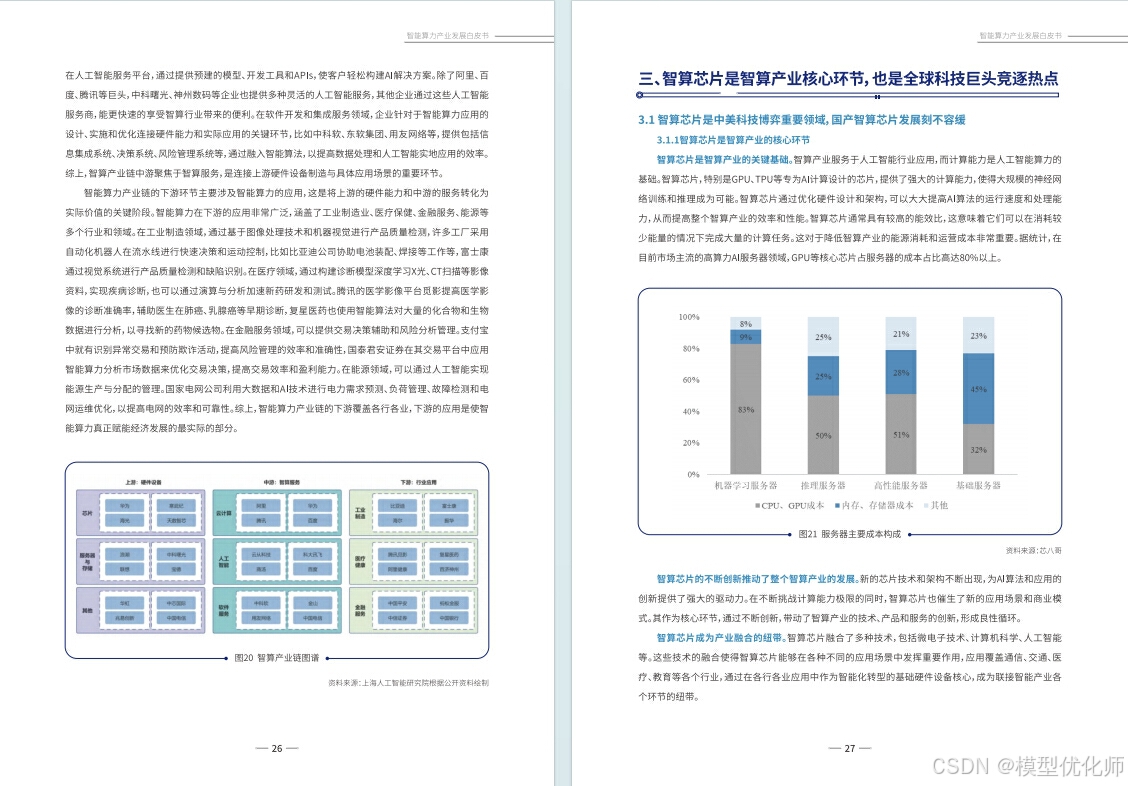Click page 26 header 智能算力产业发展白皮书
The width and height of the screenshot is (1128, 786).
[447, 35]
